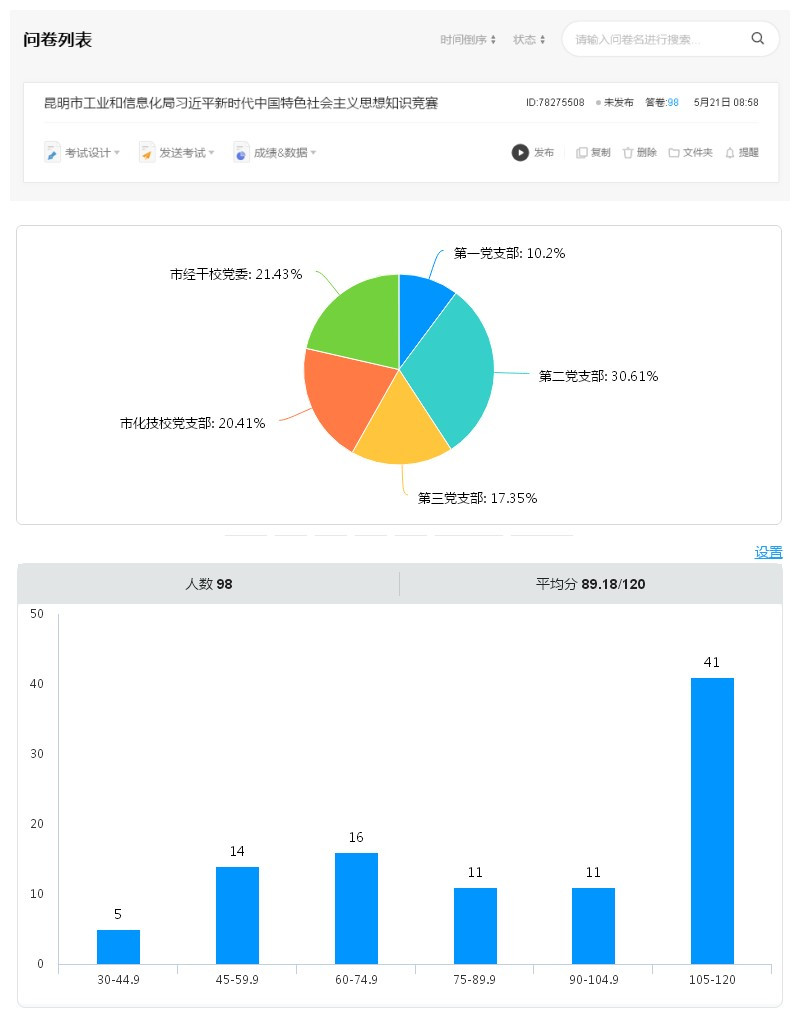Image resolution: width=800 pixels, height=1018 pixels.
Task: Click the 成绩&数据 report icon
Action: (x=241, y=153)
